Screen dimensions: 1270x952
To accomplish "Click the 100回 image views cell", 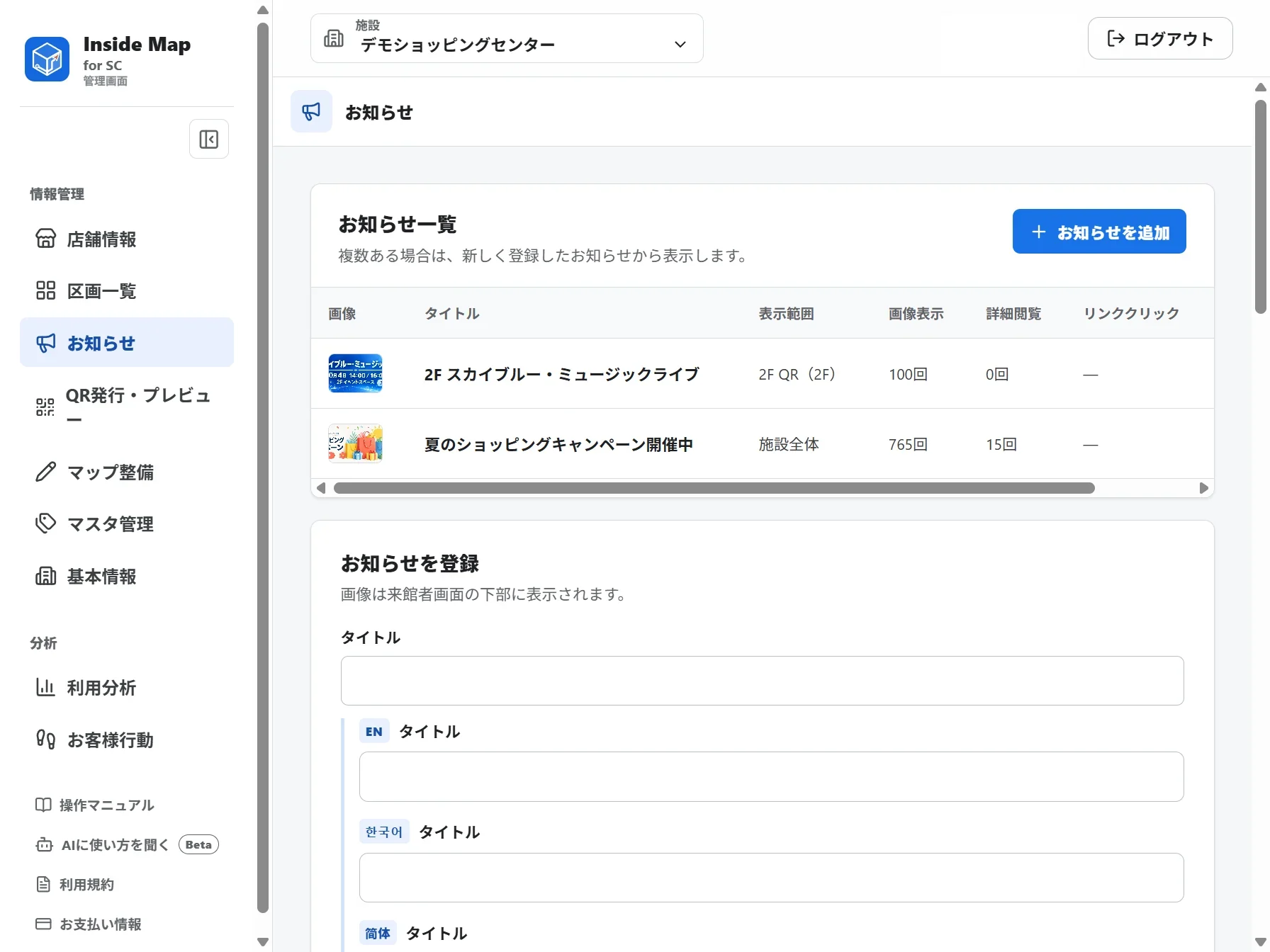I will coord(908,374).
